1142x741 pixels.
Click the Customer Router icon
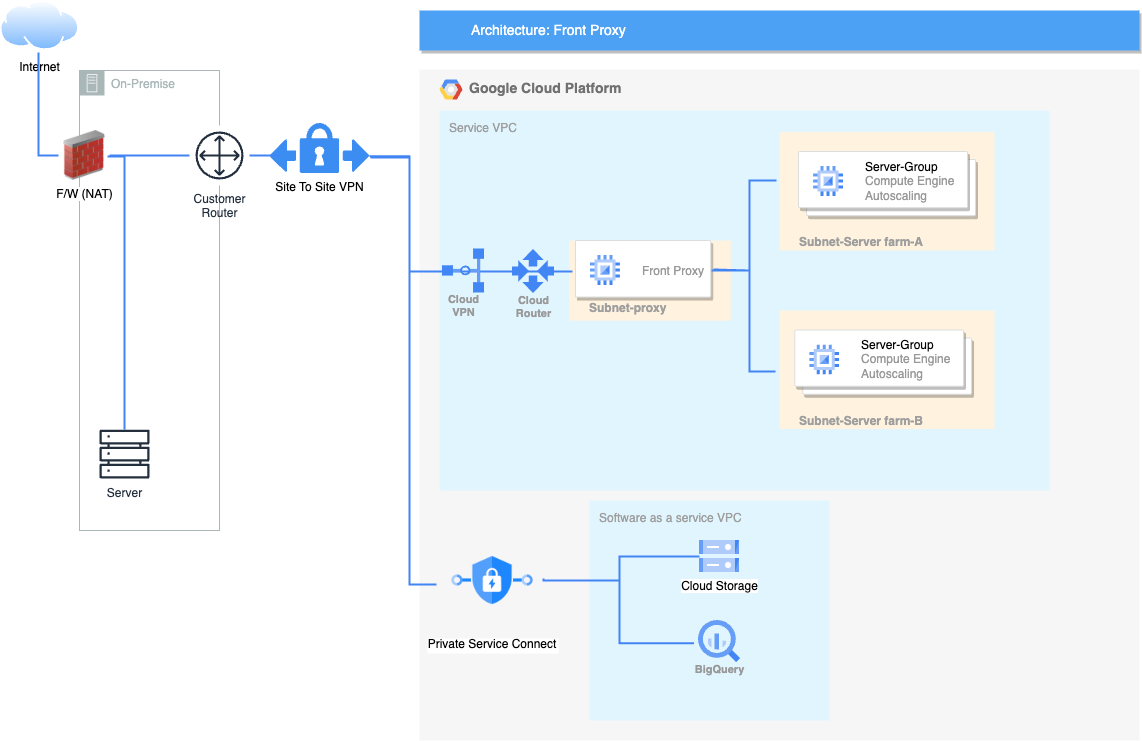[x=219, y=155]
